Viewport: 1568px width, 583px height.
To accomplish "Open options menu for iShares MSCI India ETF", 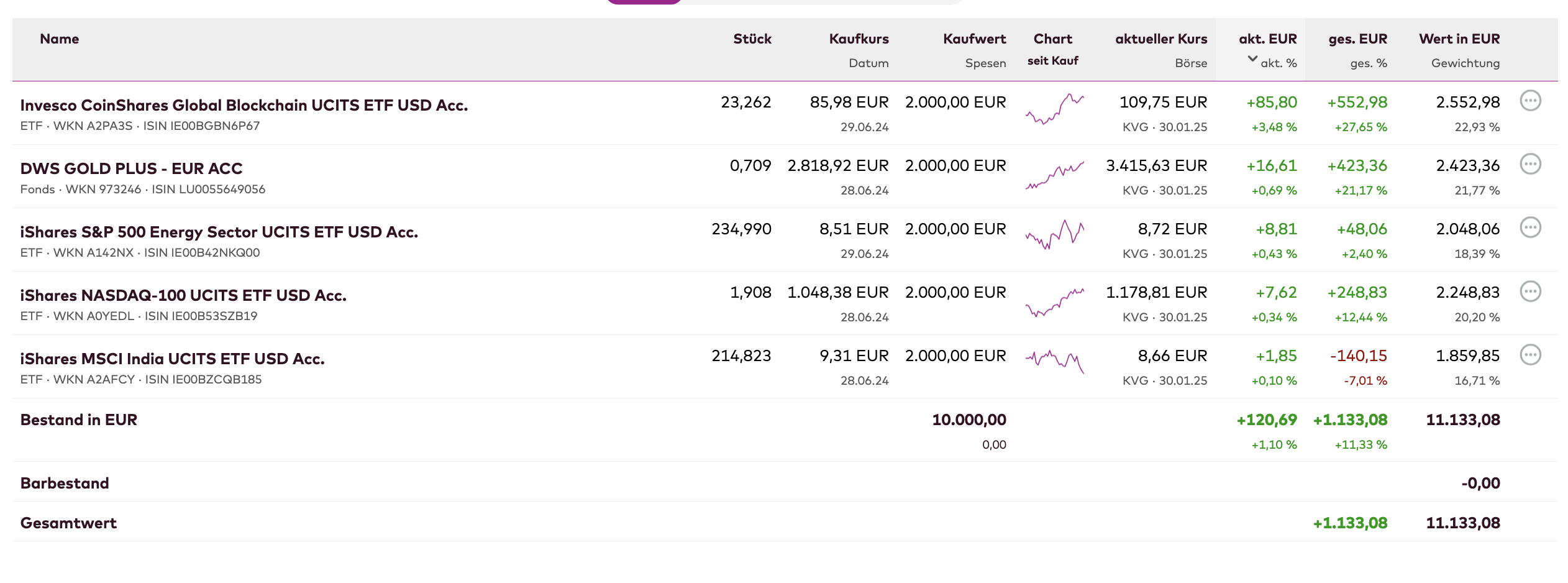I will click(1530, 355).
